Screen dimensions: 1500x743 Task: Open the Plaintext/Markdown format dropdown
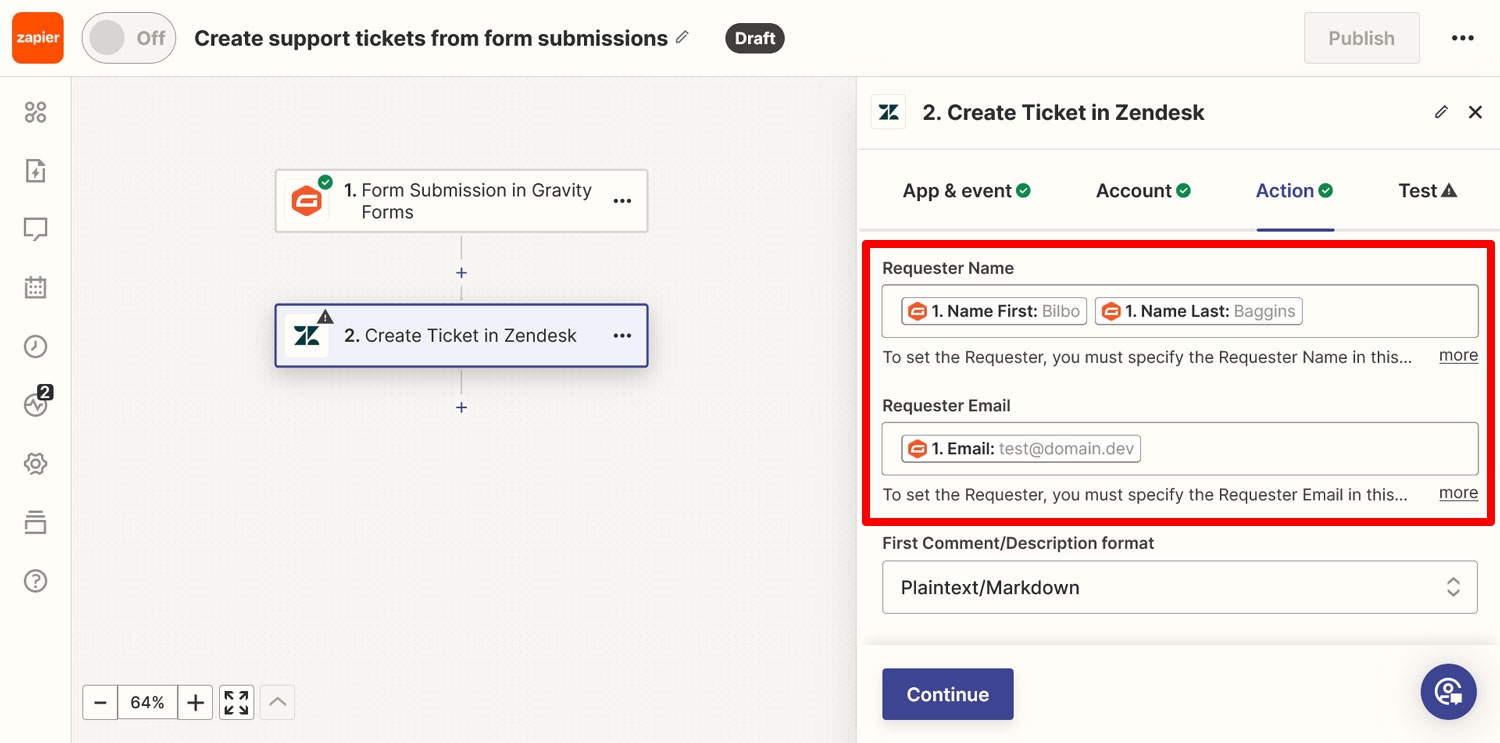[1180, 587]
